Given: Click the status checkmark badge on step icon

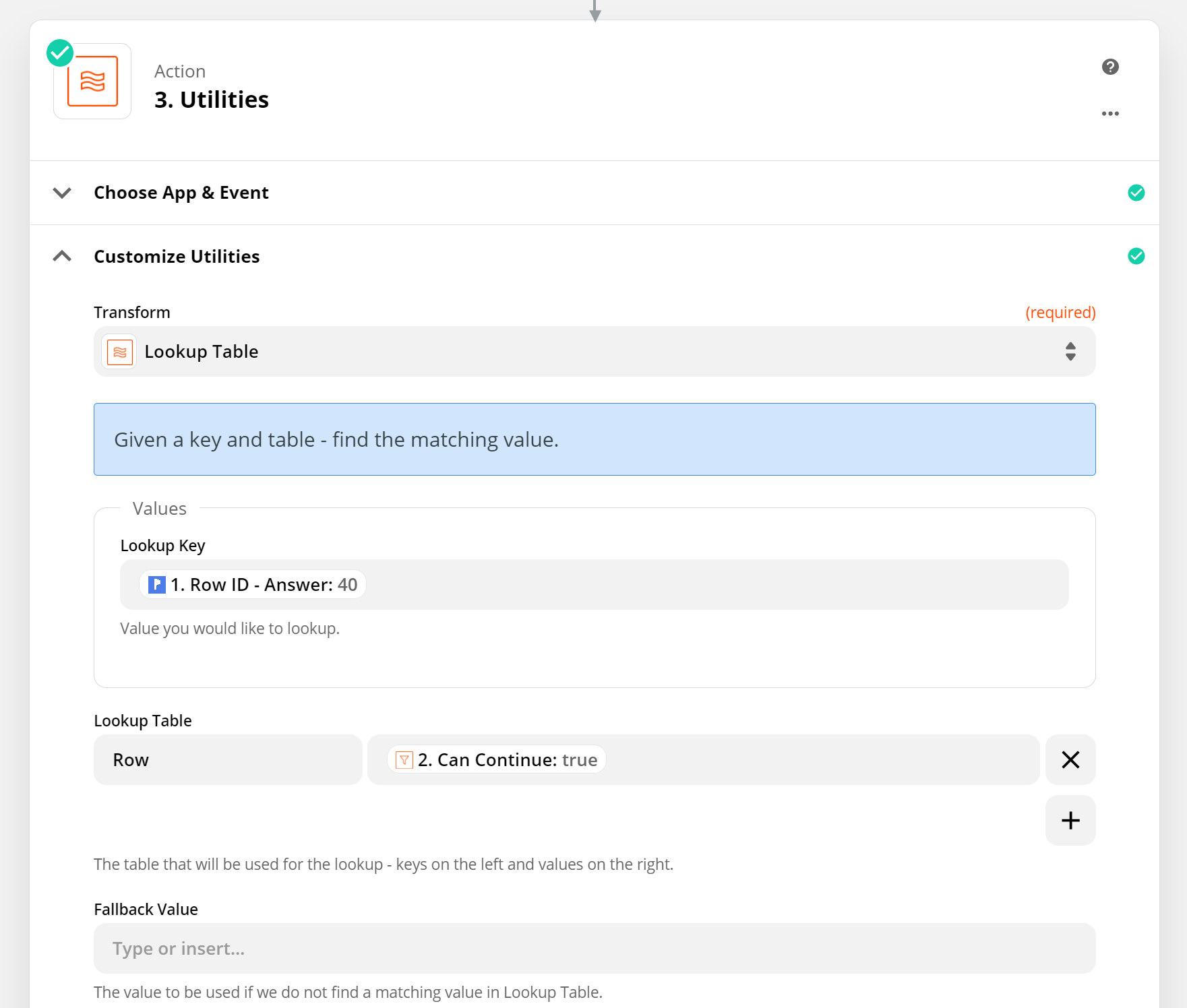Looking at the screenshot, I should click(x=60, y=53).
